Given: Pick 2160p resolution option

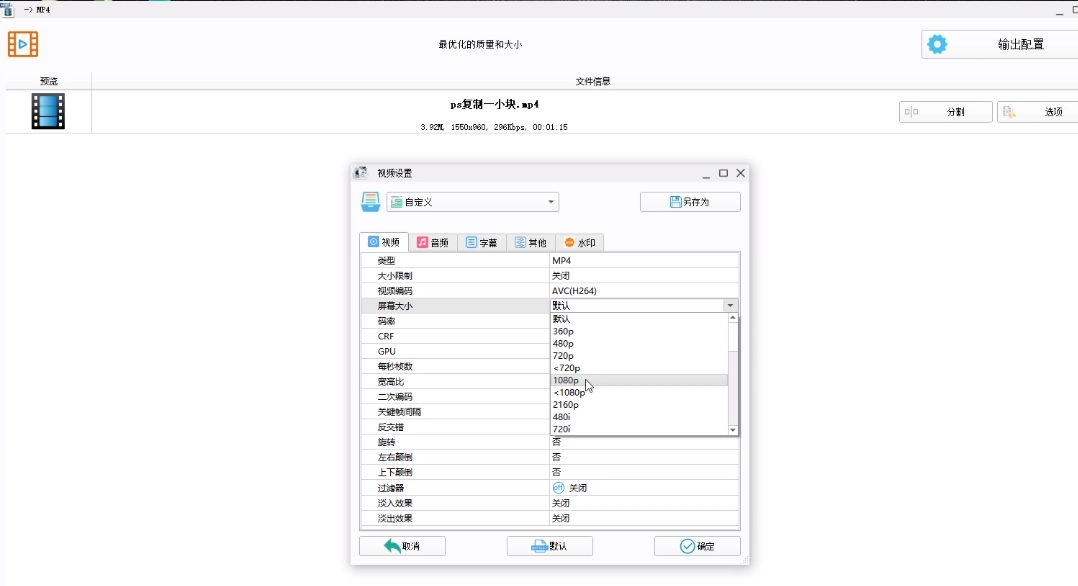Looking at the screenshot, I should click(566, 405).
